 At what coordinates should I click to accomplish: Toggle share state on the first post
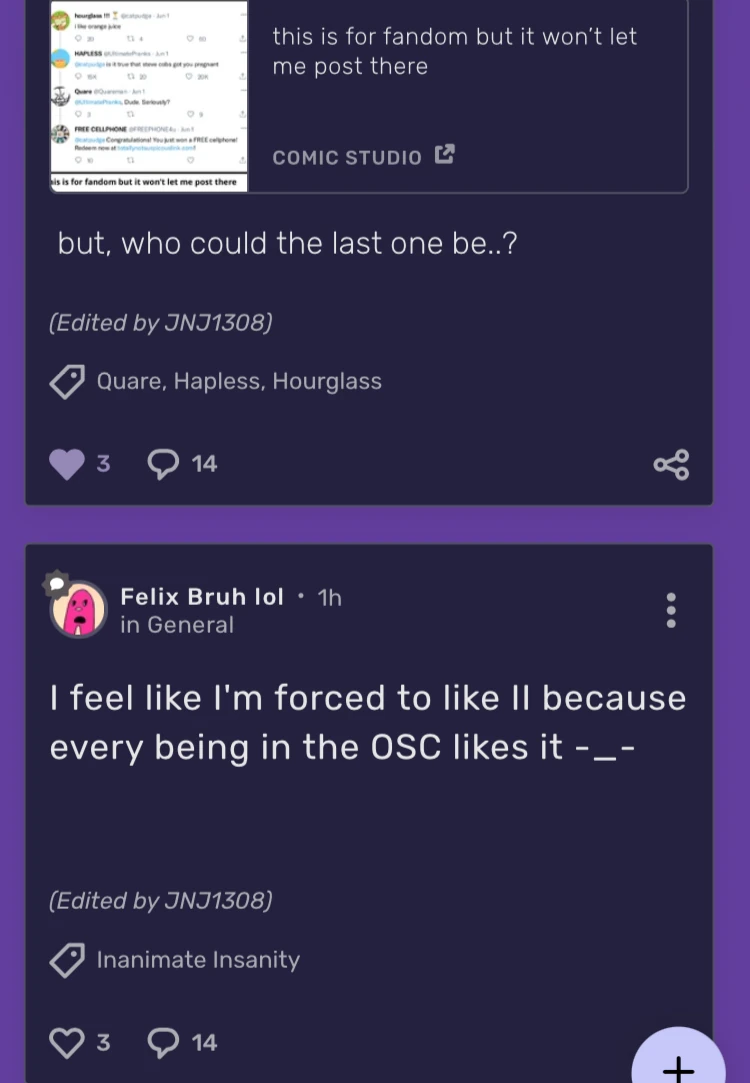(671, 463)
